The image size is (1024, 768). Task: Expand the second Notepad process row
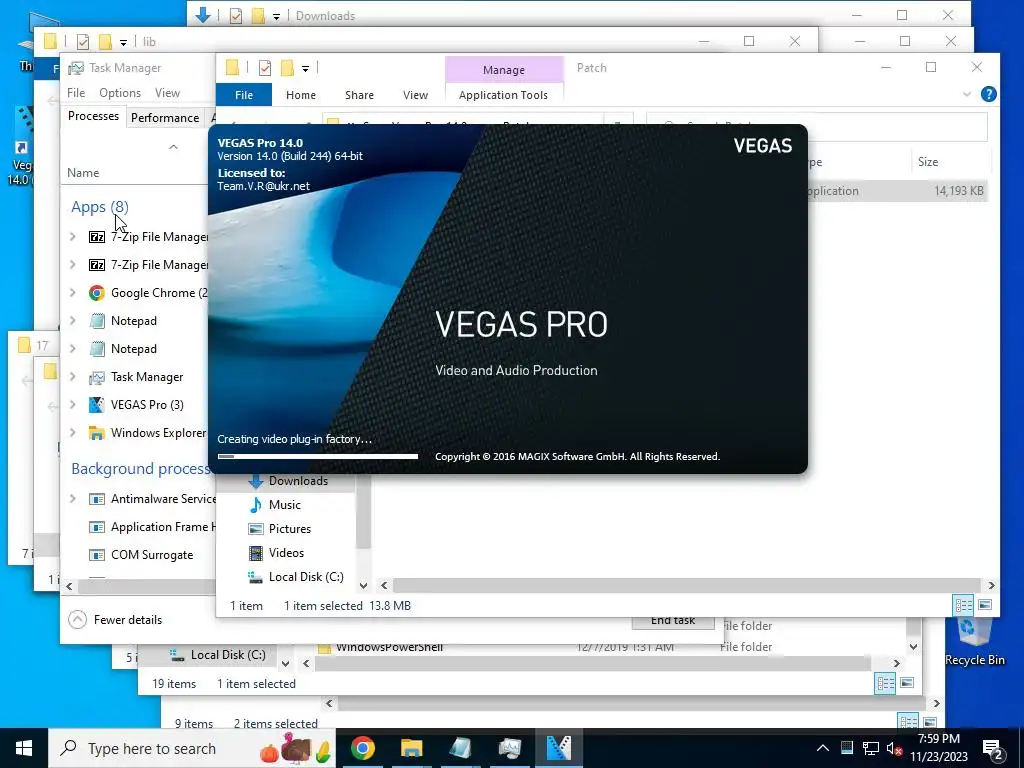point(72,349)
